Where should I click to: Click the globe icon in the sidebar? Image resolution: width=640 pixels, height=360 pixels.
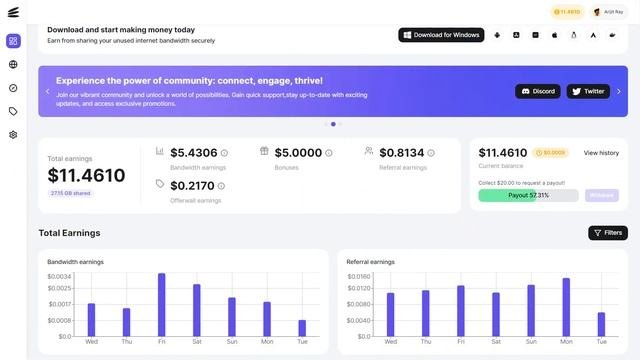coord(13,64)
